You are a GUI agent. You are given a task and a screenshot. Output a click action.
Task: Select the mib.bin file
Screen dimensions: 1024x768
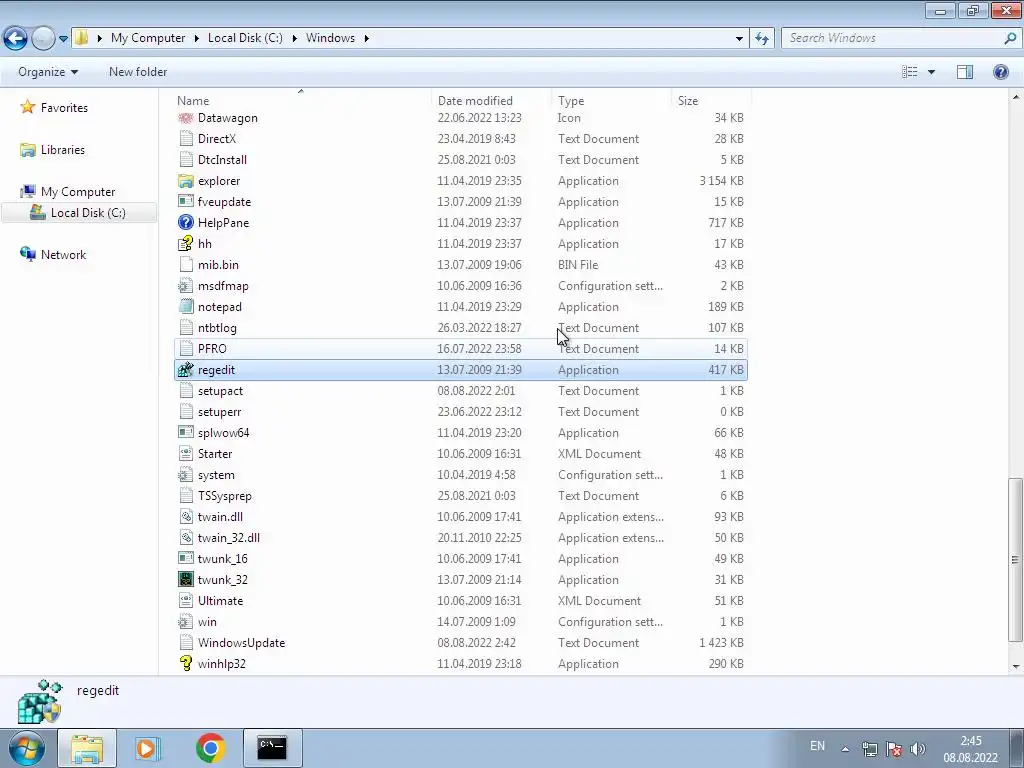(461, 264)
